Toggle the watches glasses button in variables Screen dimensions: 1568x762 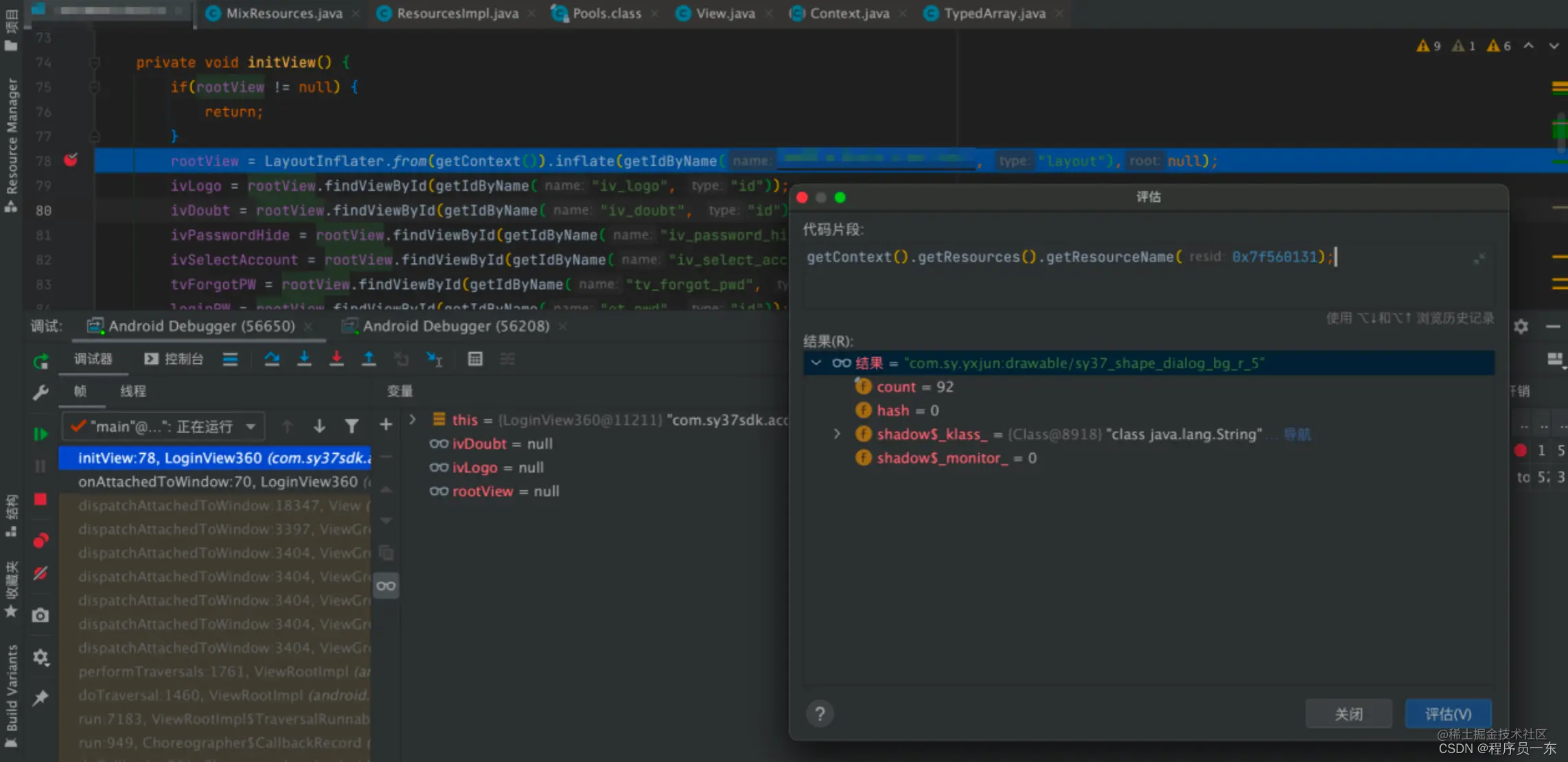tap(386, 586)
